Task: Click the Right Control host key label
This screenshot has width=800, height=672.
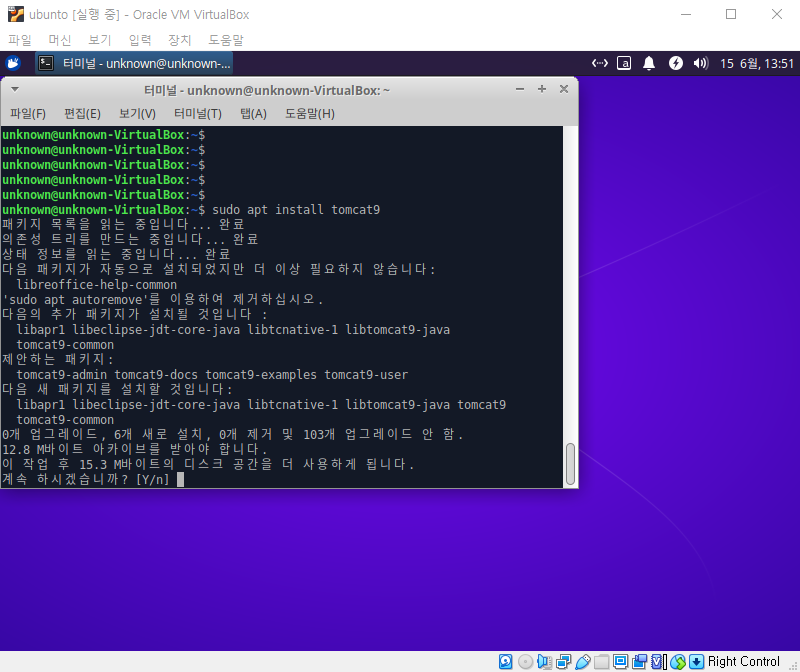Action: (x=743, y=661)
